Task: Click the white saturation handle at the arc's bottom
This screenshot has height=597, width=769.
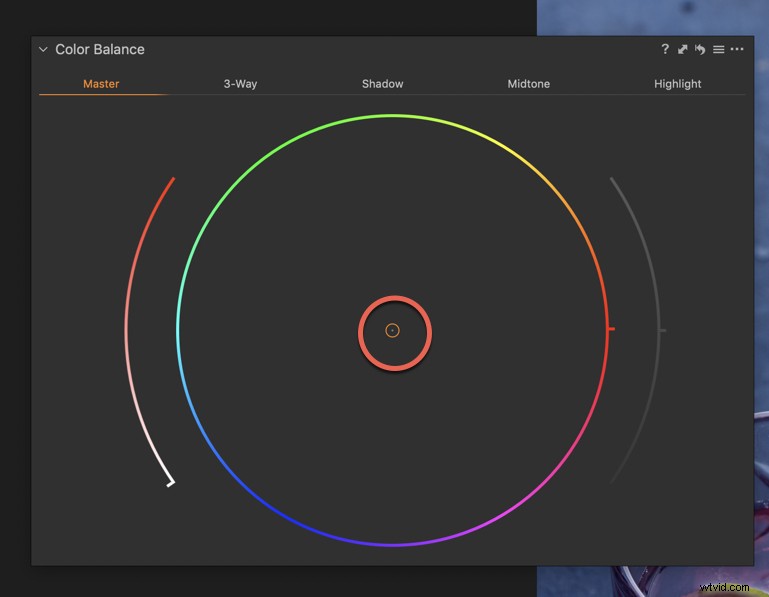Action: (171, 482)
